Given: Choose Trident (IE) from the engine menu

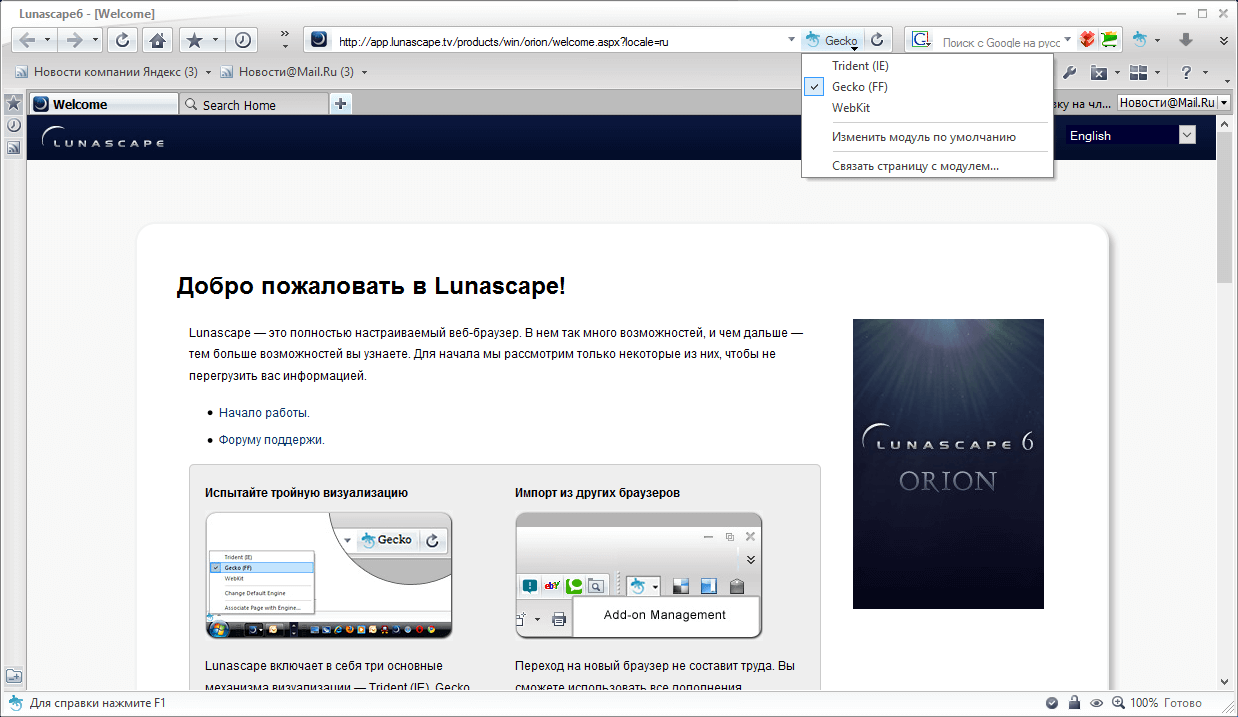Looking at the screenshot, I should pyautogui.click(x=927, y=66).
